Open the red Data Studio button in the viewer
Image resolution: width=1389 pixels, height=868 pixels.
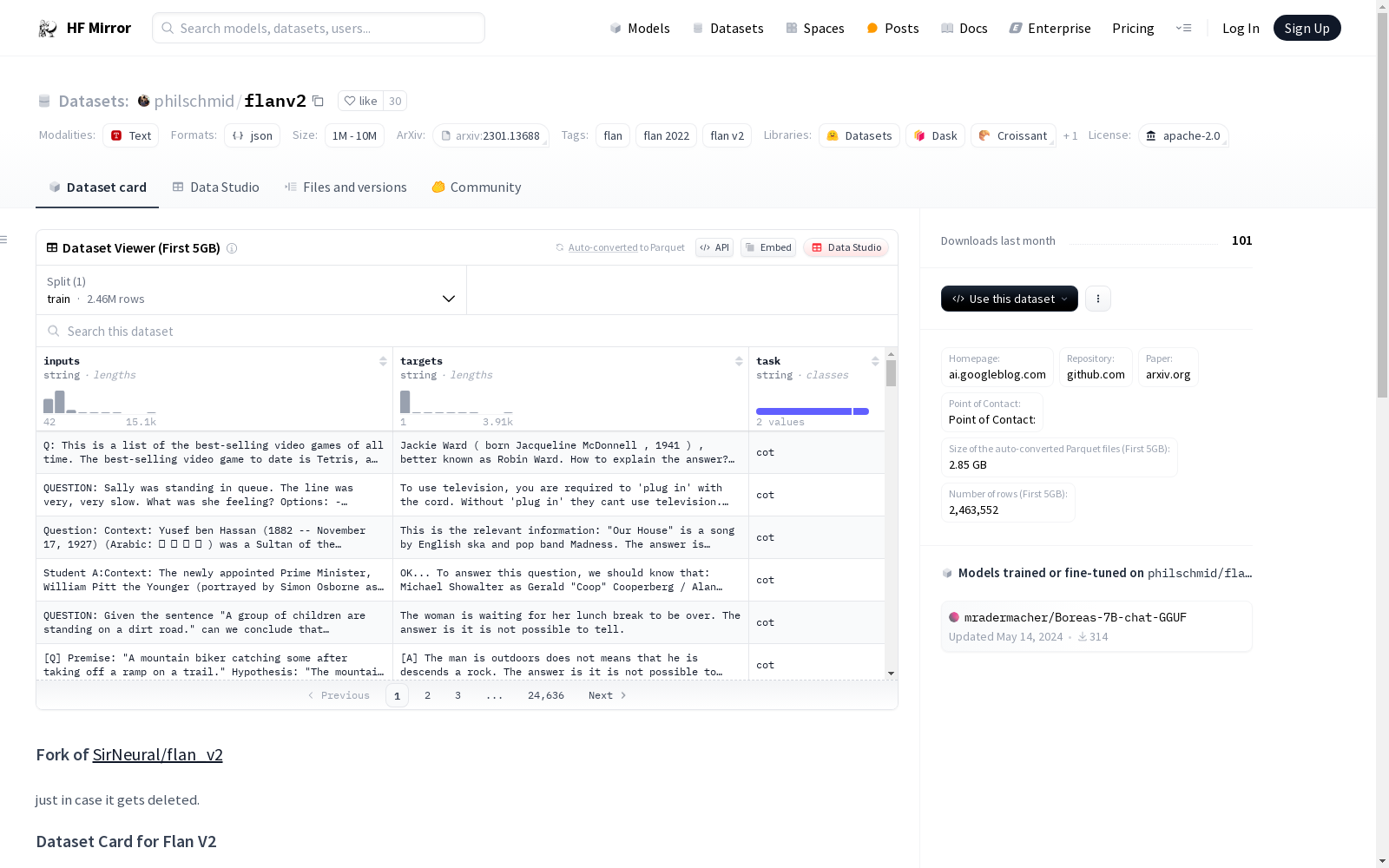click(846, 247)
